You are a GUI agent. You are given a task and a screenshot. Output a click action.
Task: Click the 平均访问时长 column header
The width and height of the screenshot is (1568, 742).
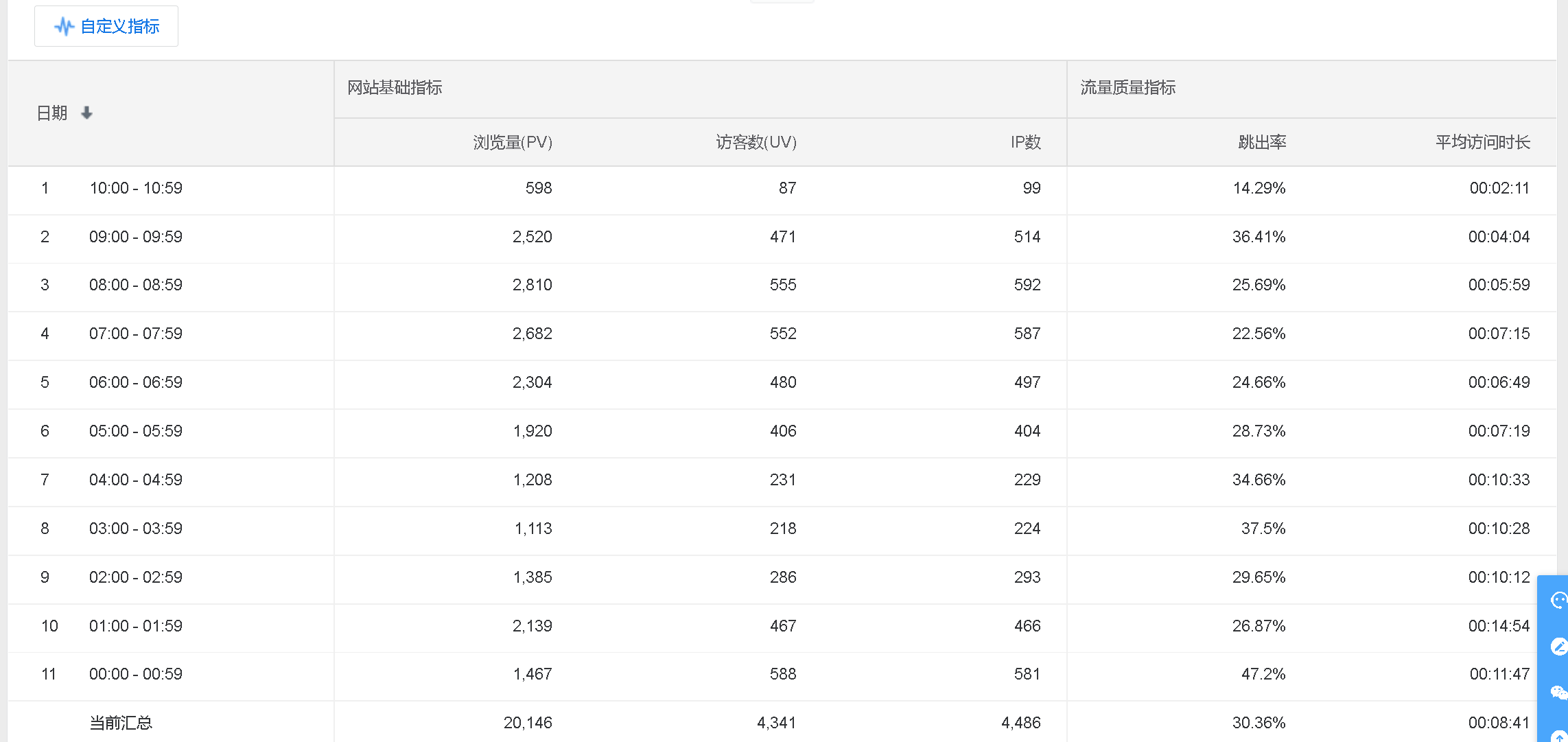(1482, 142)
